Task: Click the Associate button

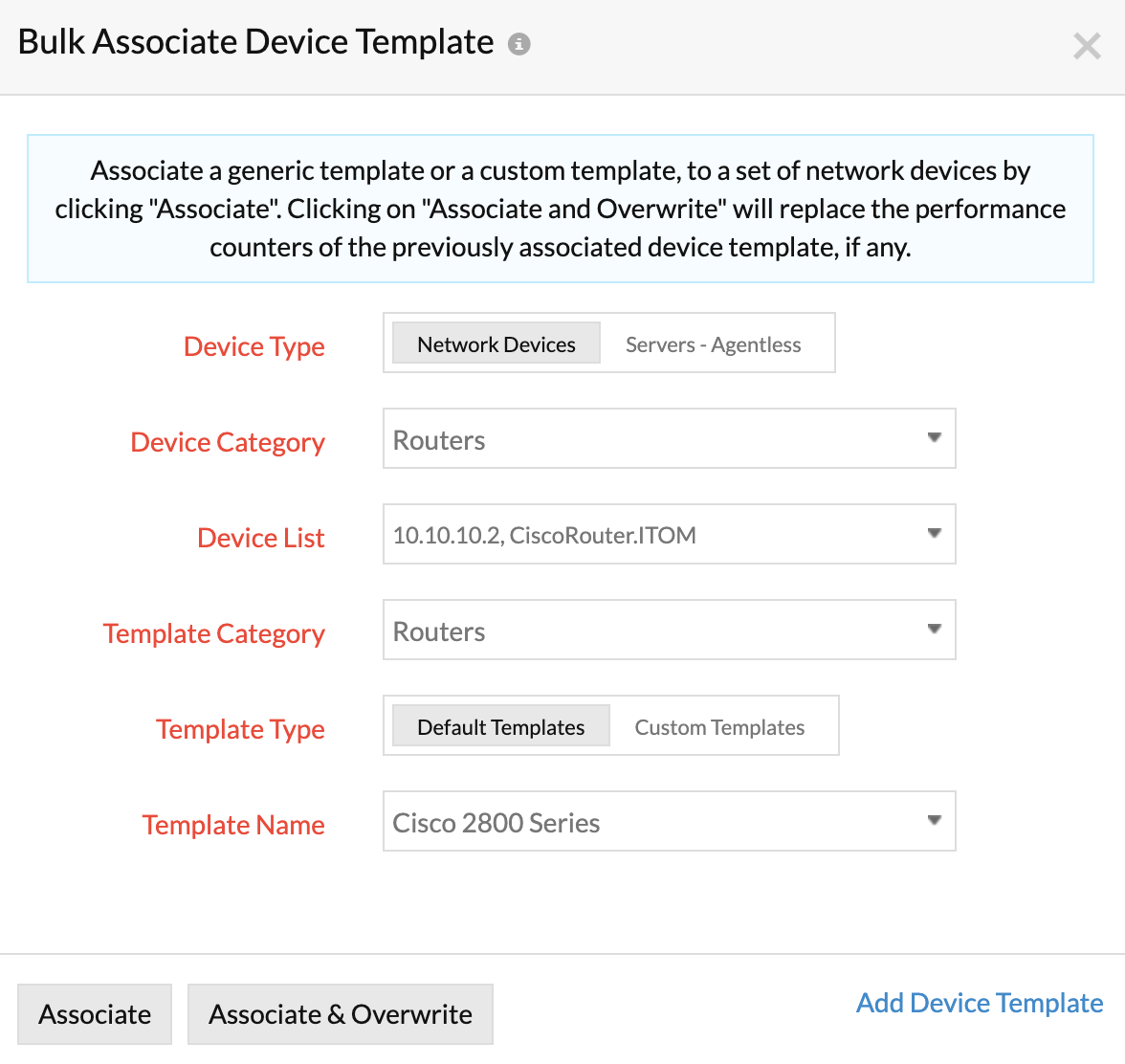Action: pos(95,1014)
